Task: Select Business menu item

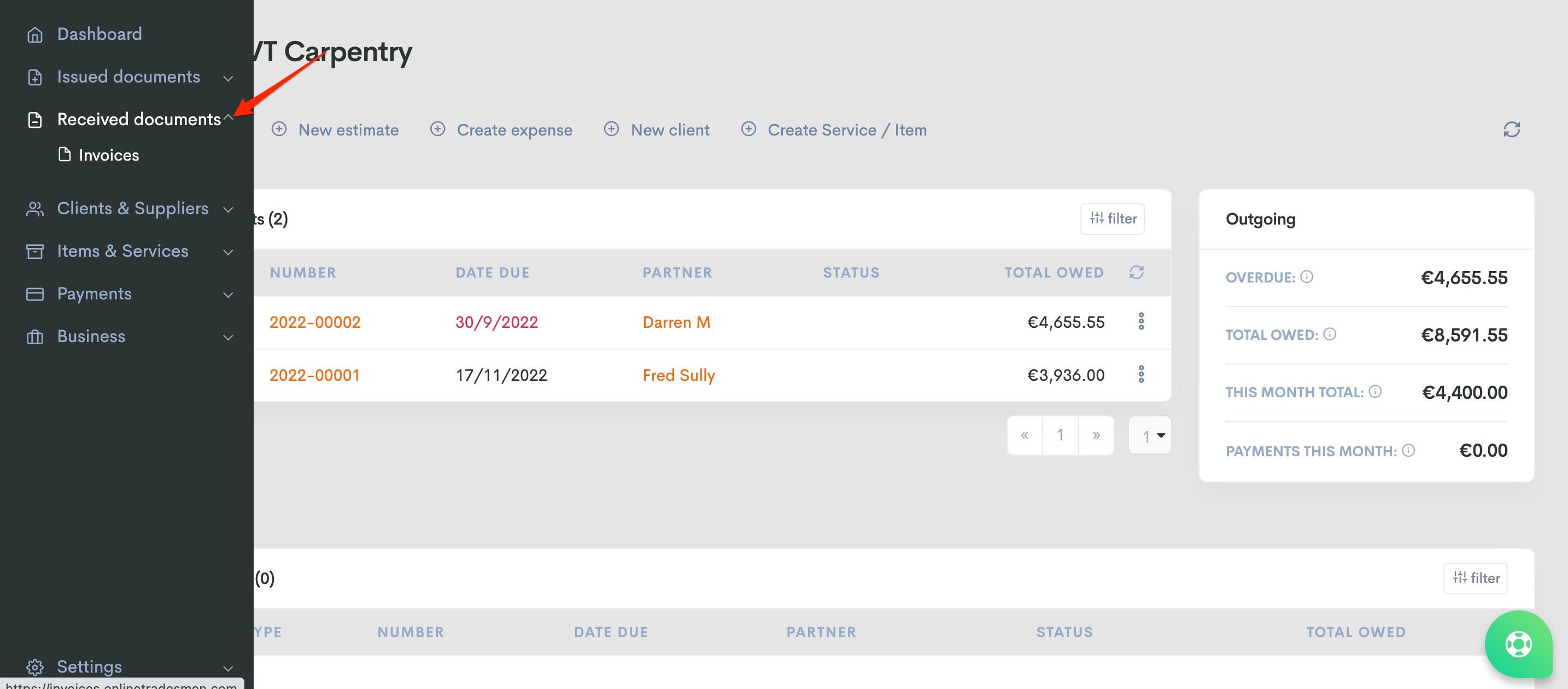Action: tap(91, 336)
